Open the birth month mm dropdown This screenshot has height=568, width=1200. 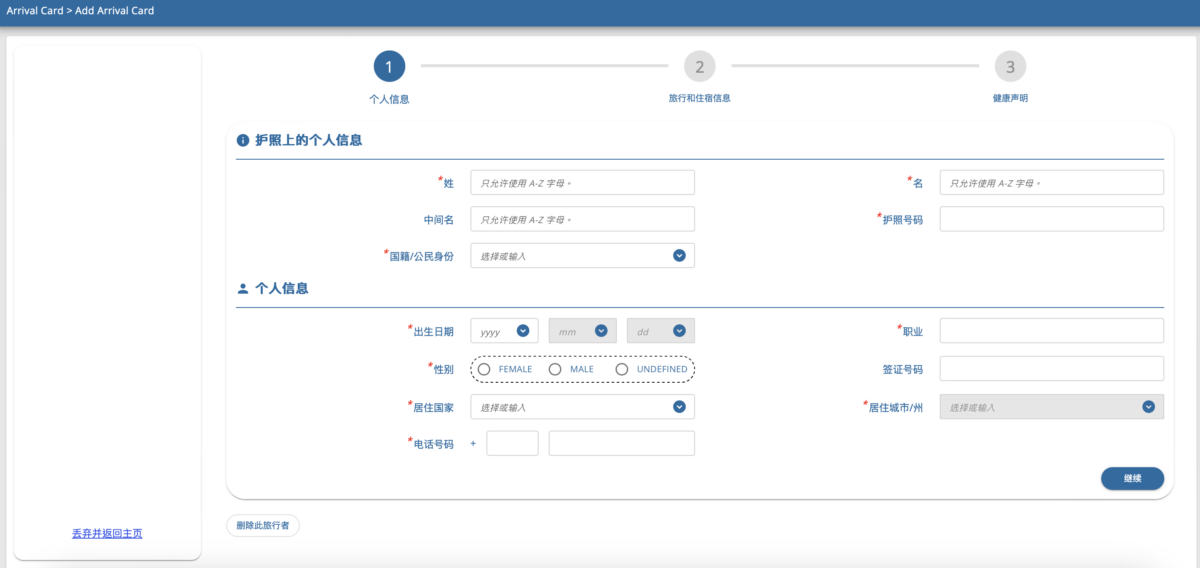pyautogui.click(x=601, y=331)
